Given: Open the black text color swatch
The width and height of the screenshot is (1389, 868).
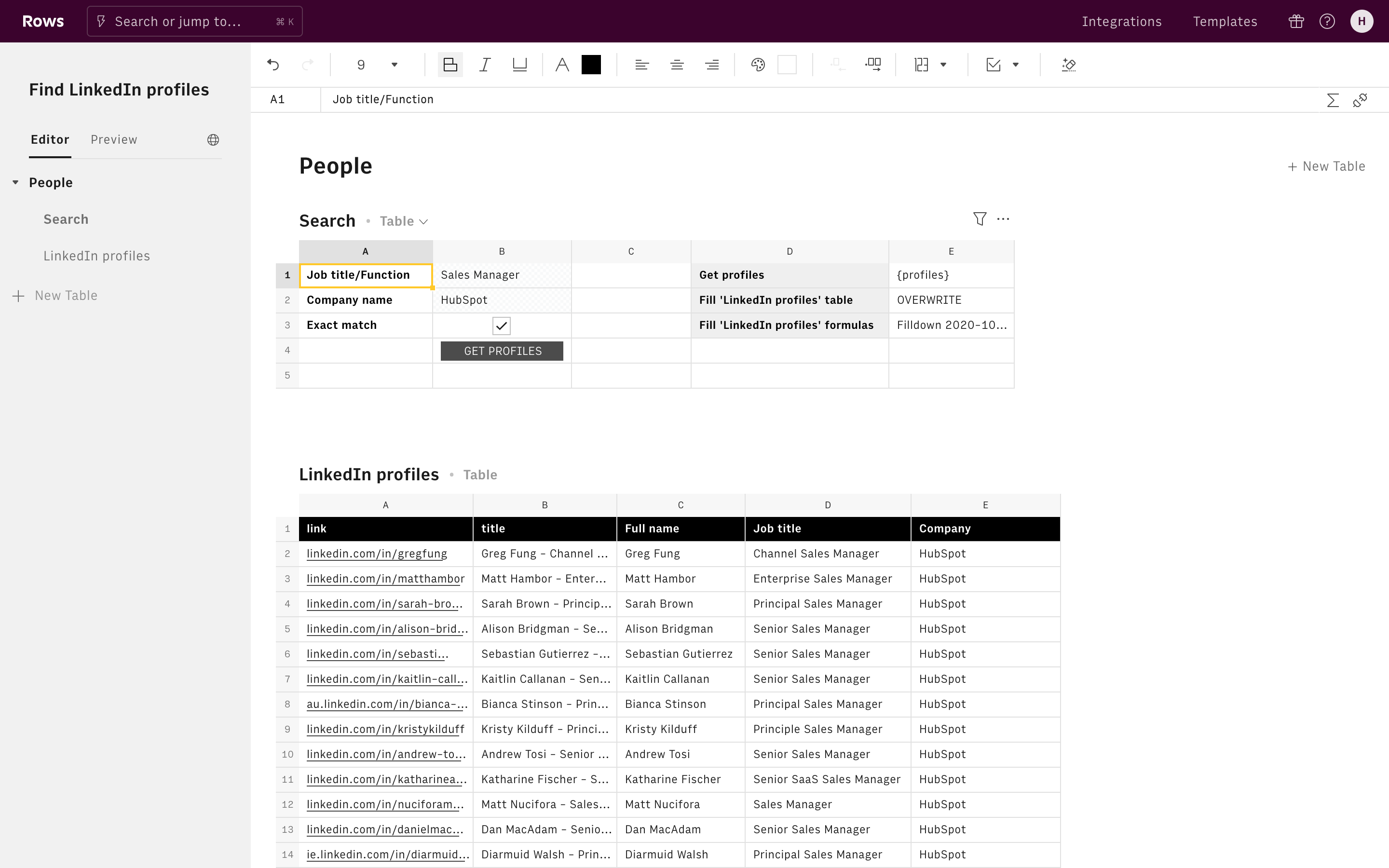Looking at the screenshot, I should (x=591, y=65).
